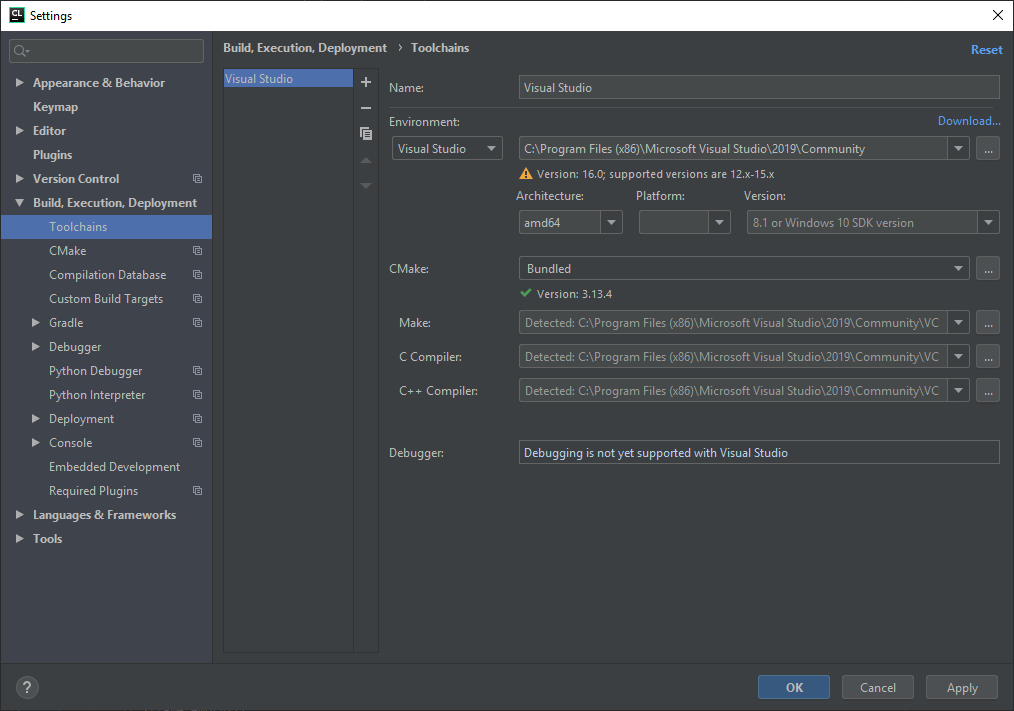The width and height of the screenshot is (1014, 711).
Task: Open Python Interpreter settings
Action: pos(97,395)
